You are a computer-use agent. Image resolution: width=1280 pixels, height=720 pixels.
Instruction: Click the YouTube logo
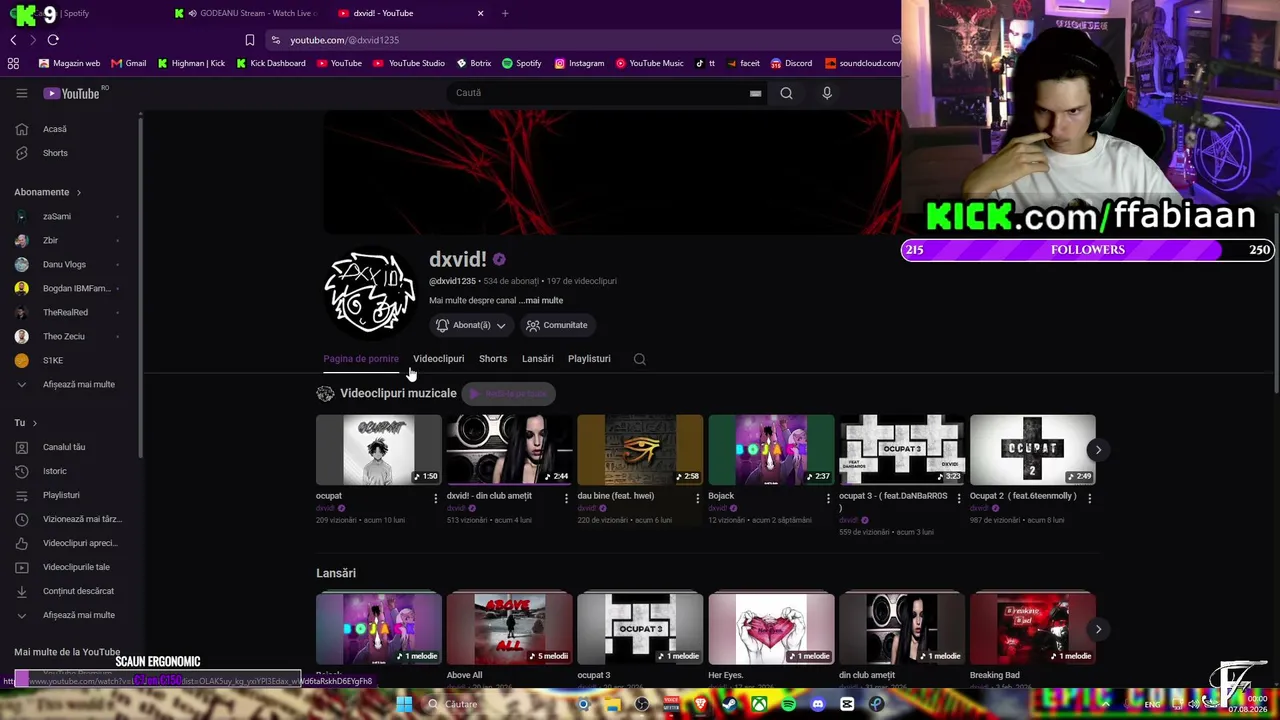click(72, 93)
